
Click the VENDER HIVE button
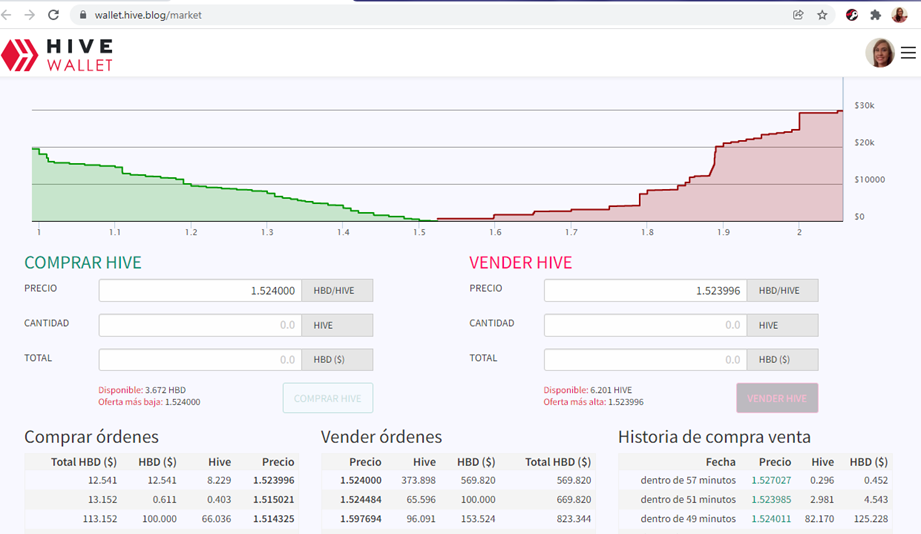tap(777, 398)
